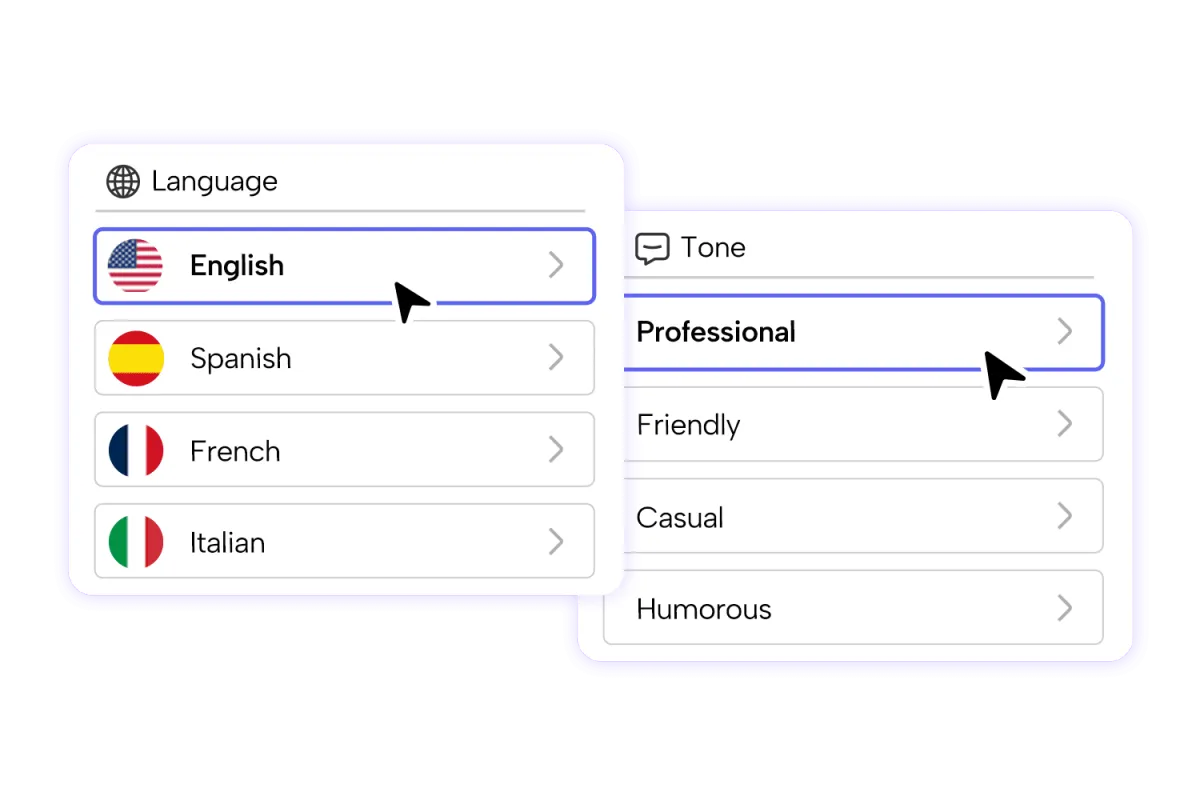Click the speech bubble icon beside Tone

click(x=652, y=248)
